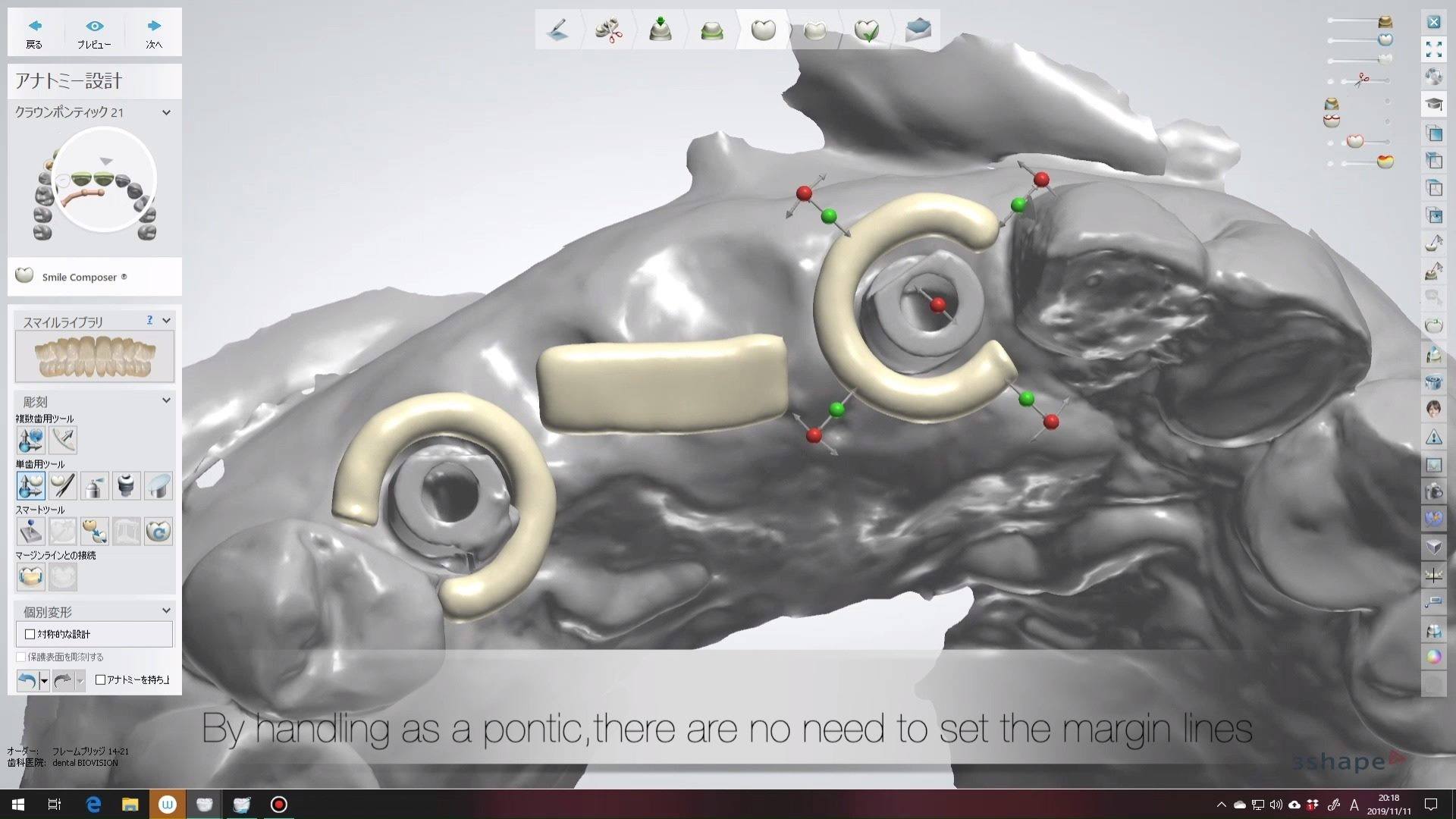Select the multi-tooth transform tool
The width and height of the screenshot is (1456, 819).
(x=31, y=440)
